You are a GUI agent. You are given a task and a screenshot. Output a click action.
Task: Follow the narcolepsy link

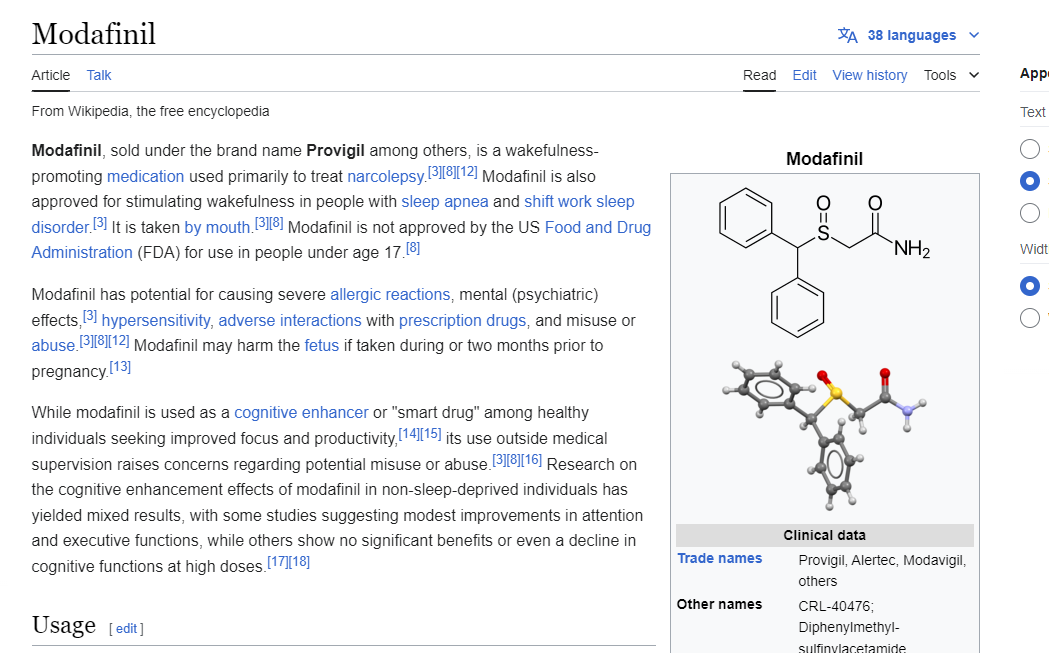(x=386, y=177)
